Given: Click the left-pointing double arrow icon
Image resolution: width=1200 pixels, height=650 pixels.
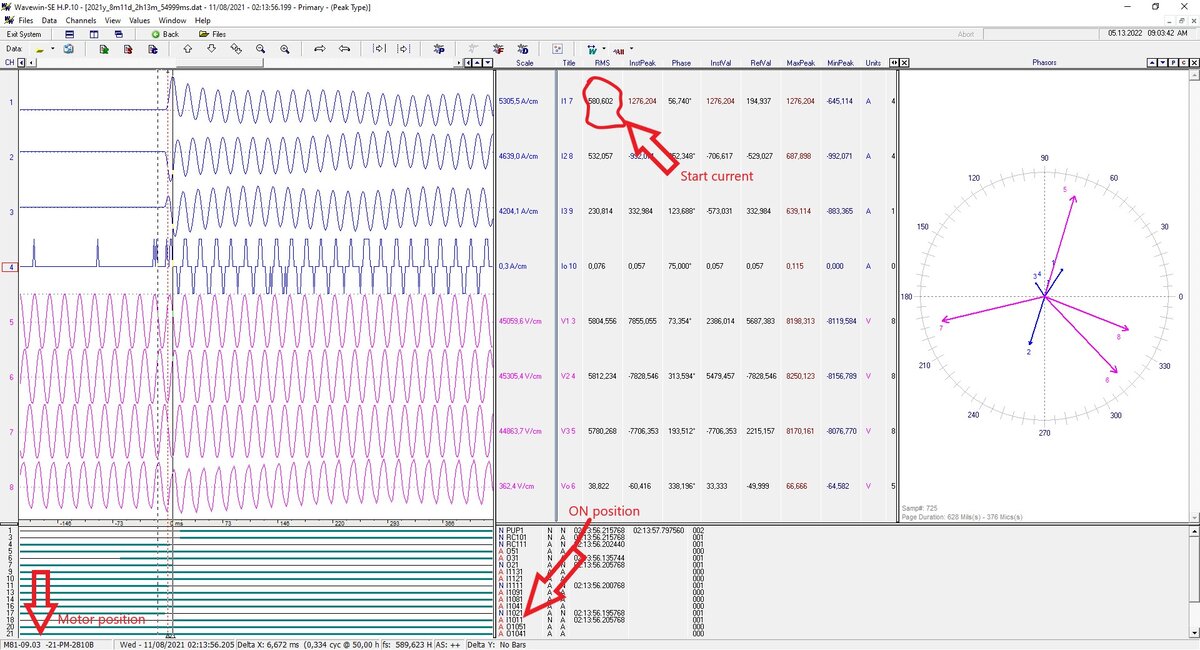Looking at the screenshot, I should tap(344, 48).
